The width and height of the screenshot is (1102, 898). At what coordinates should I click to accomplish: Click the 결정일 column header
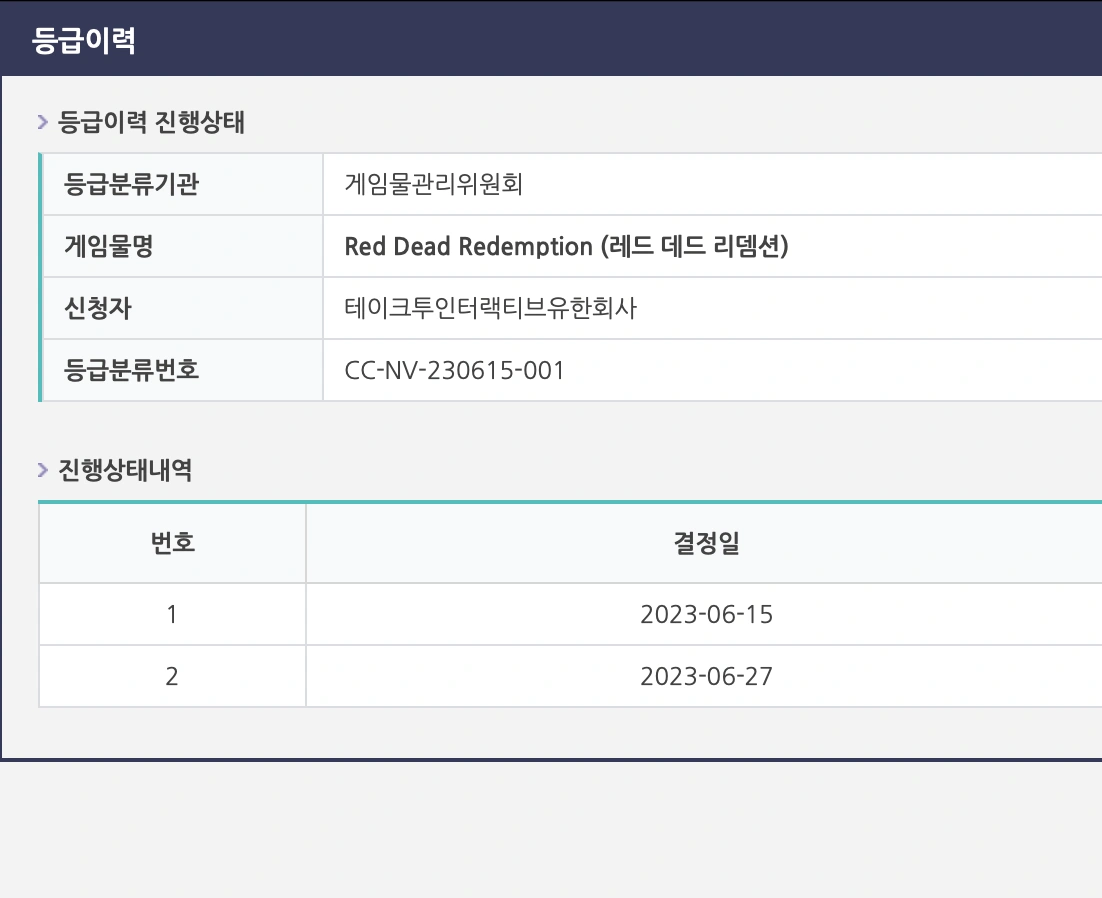coord(706,542)
